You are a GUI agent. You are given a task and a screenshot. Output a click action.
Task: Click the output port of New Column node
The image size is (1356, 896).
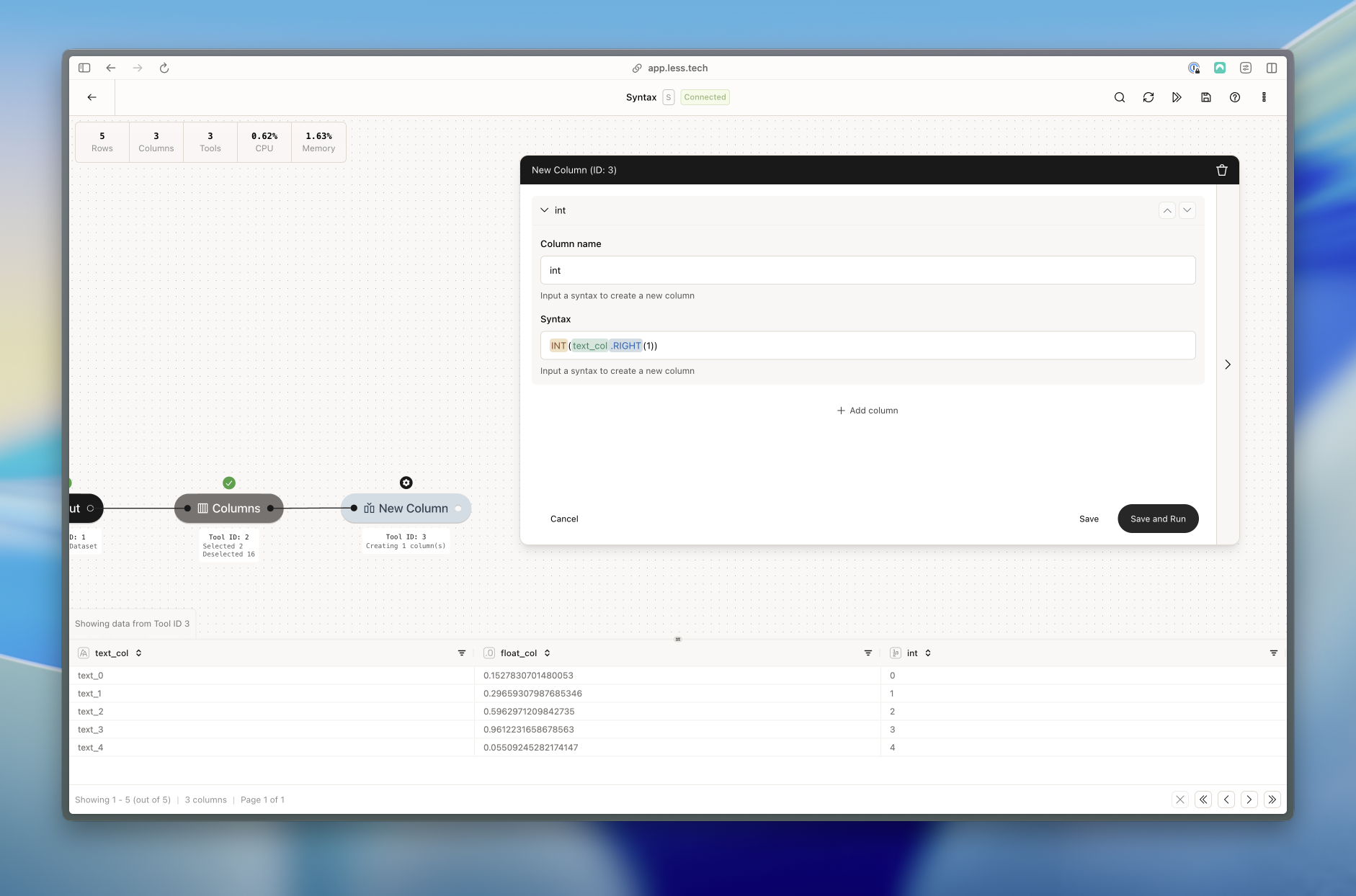click(458, 509)
